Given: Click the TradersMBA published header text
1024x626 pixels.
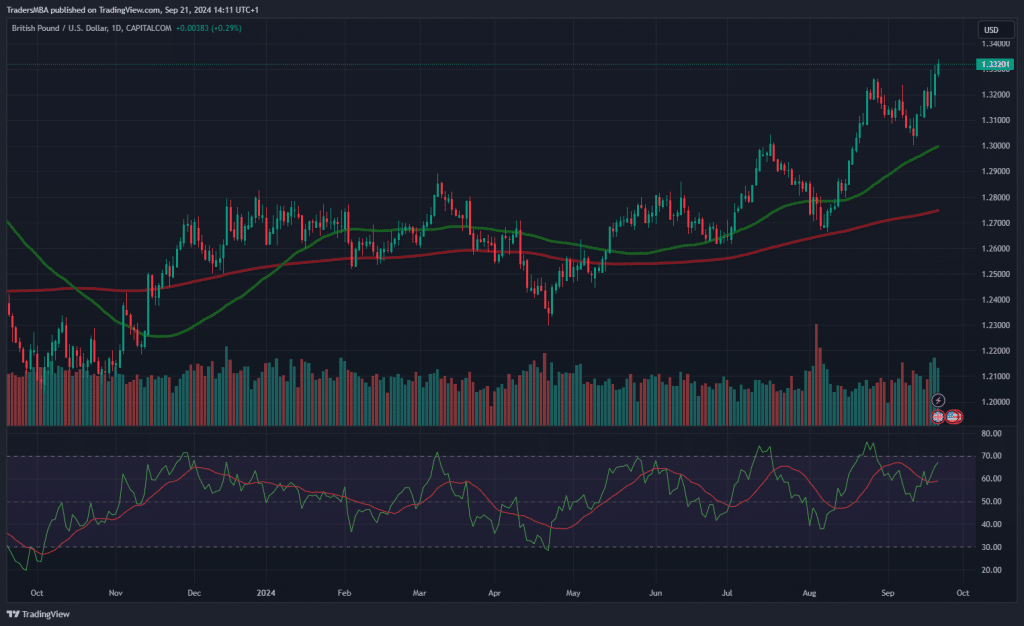Looking at the screenshot, I should pos(132,9).
